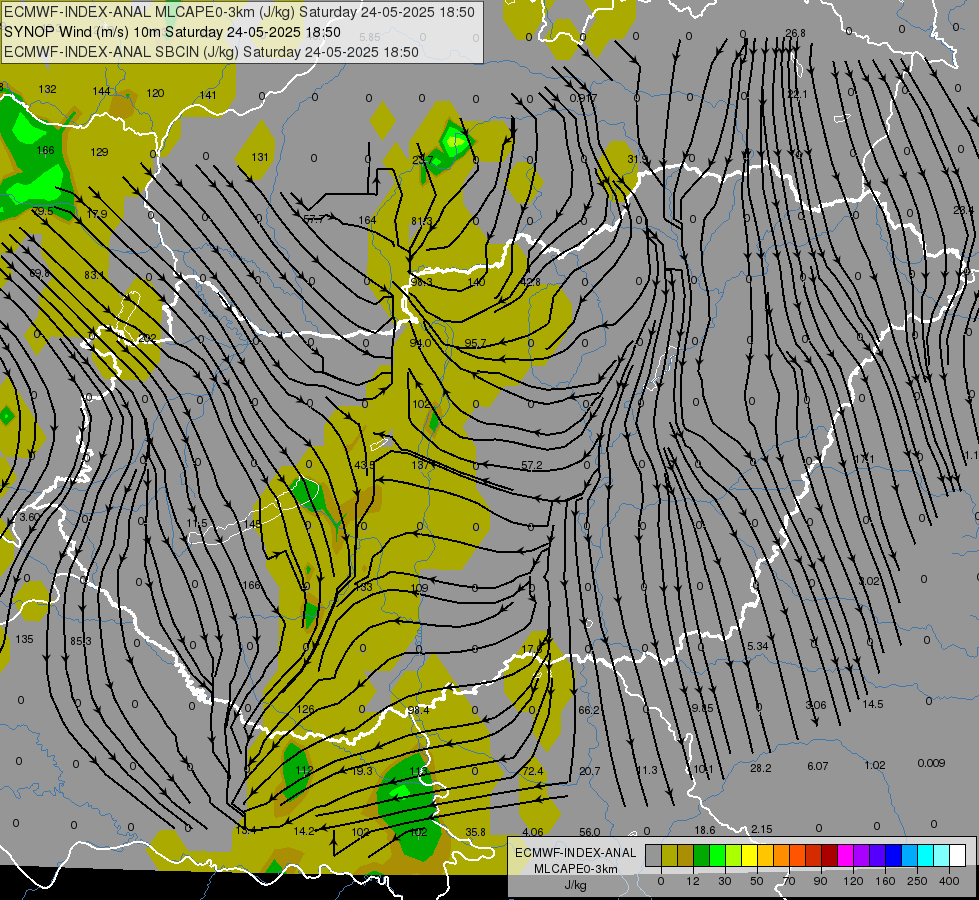
Task: Click the map value '135'
Action: coord(24,639)
